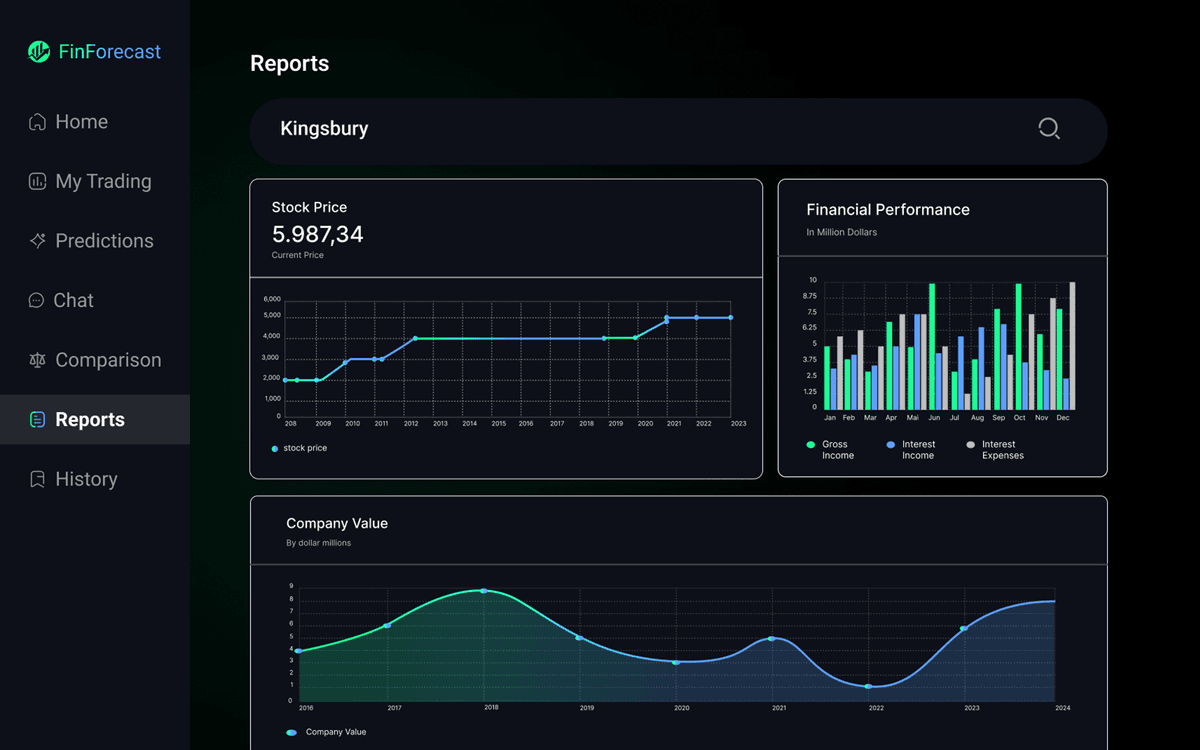This screenshot has width=1200, height=750.
Task: Click the Reports document icon
Action: pyautogui.click(x=36, y=419)
